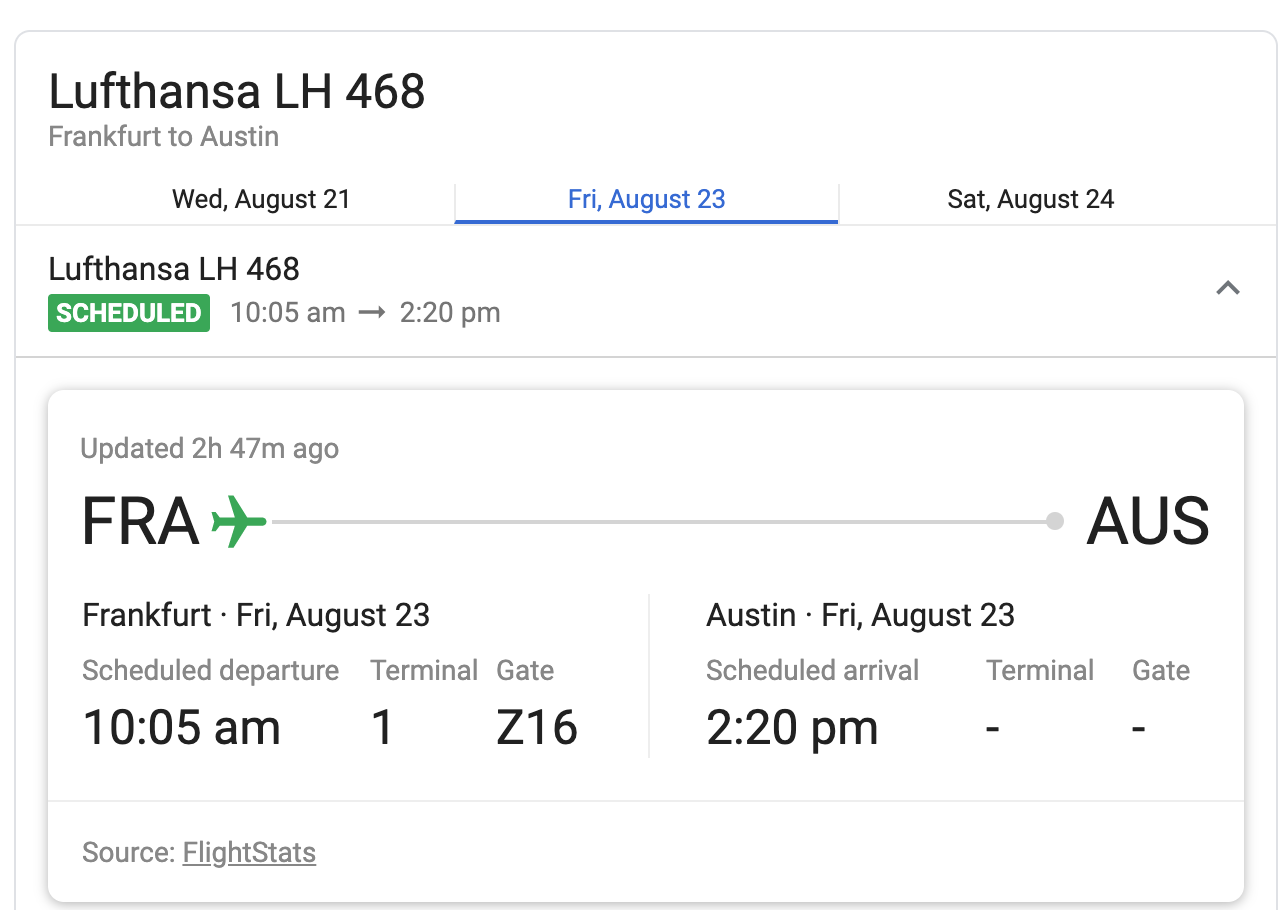Click the green airplane icon next to FRA
This screenshot has height=910, width=1280.
click(x=239, y=521)
